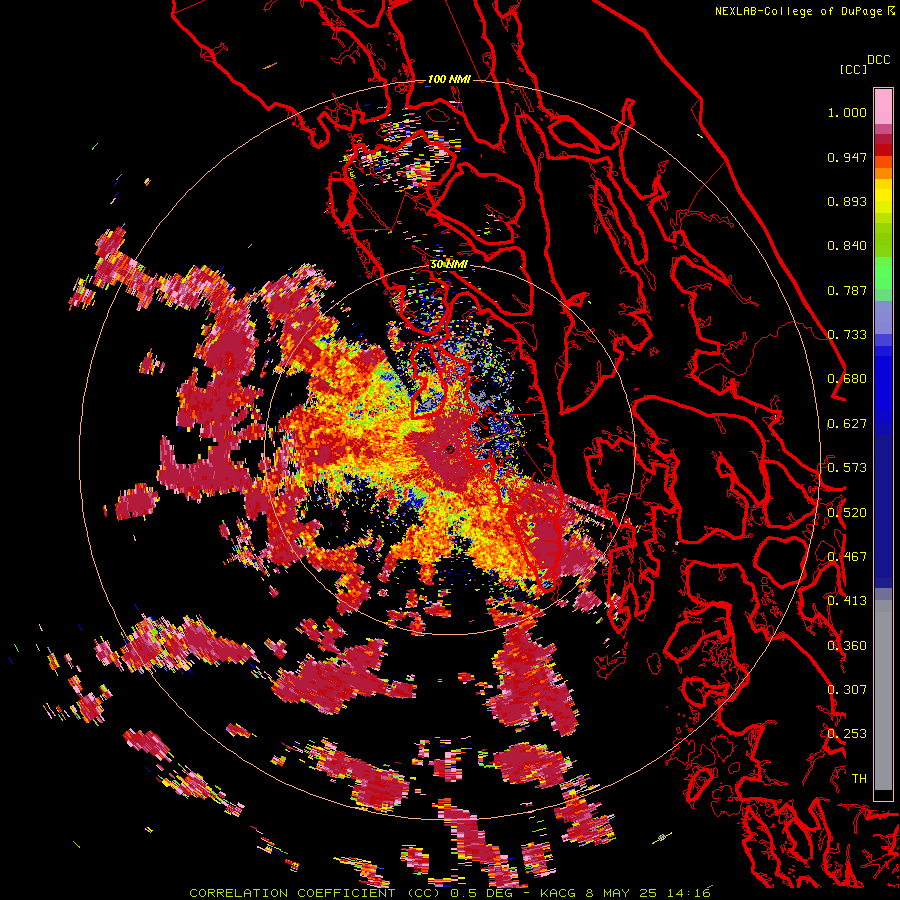Click the 0.893 legend value

click(847, 201)
